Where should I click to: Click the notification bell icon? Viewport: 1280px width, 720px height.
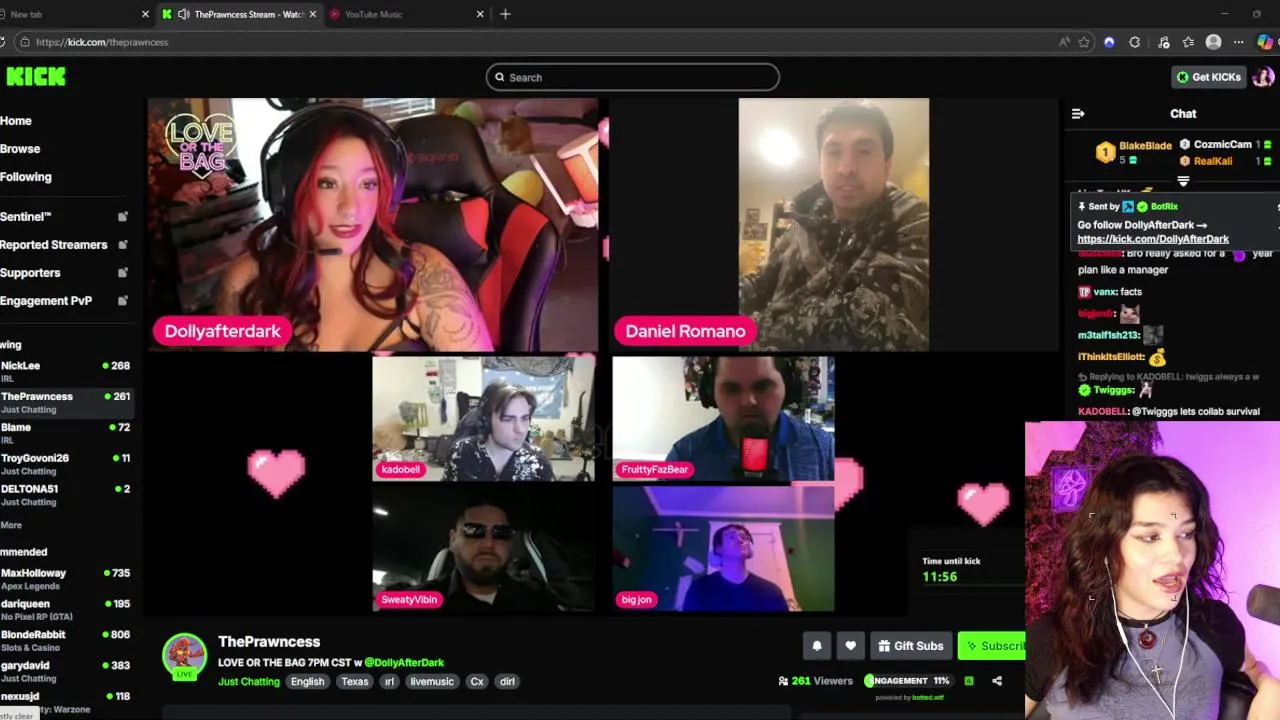pos(816,646)
